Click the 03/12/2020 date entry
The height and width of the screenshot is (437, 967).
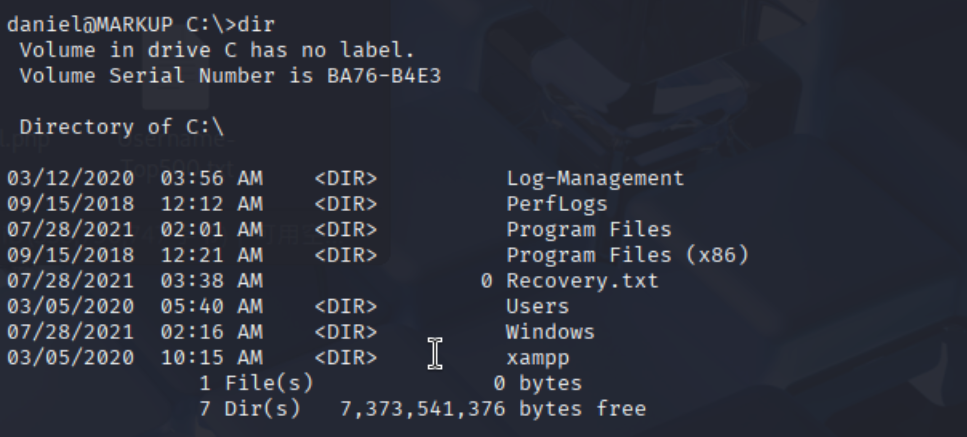pyautogui.click(x=70, y=178)
